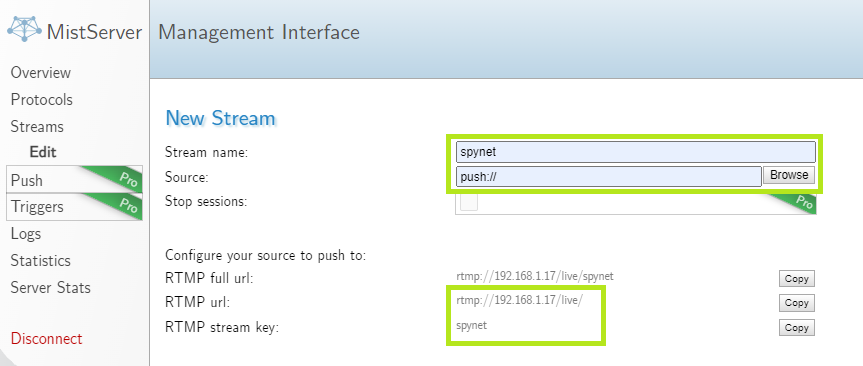
Task: Select the Edit sub-item under Streams
Action: 43,152
